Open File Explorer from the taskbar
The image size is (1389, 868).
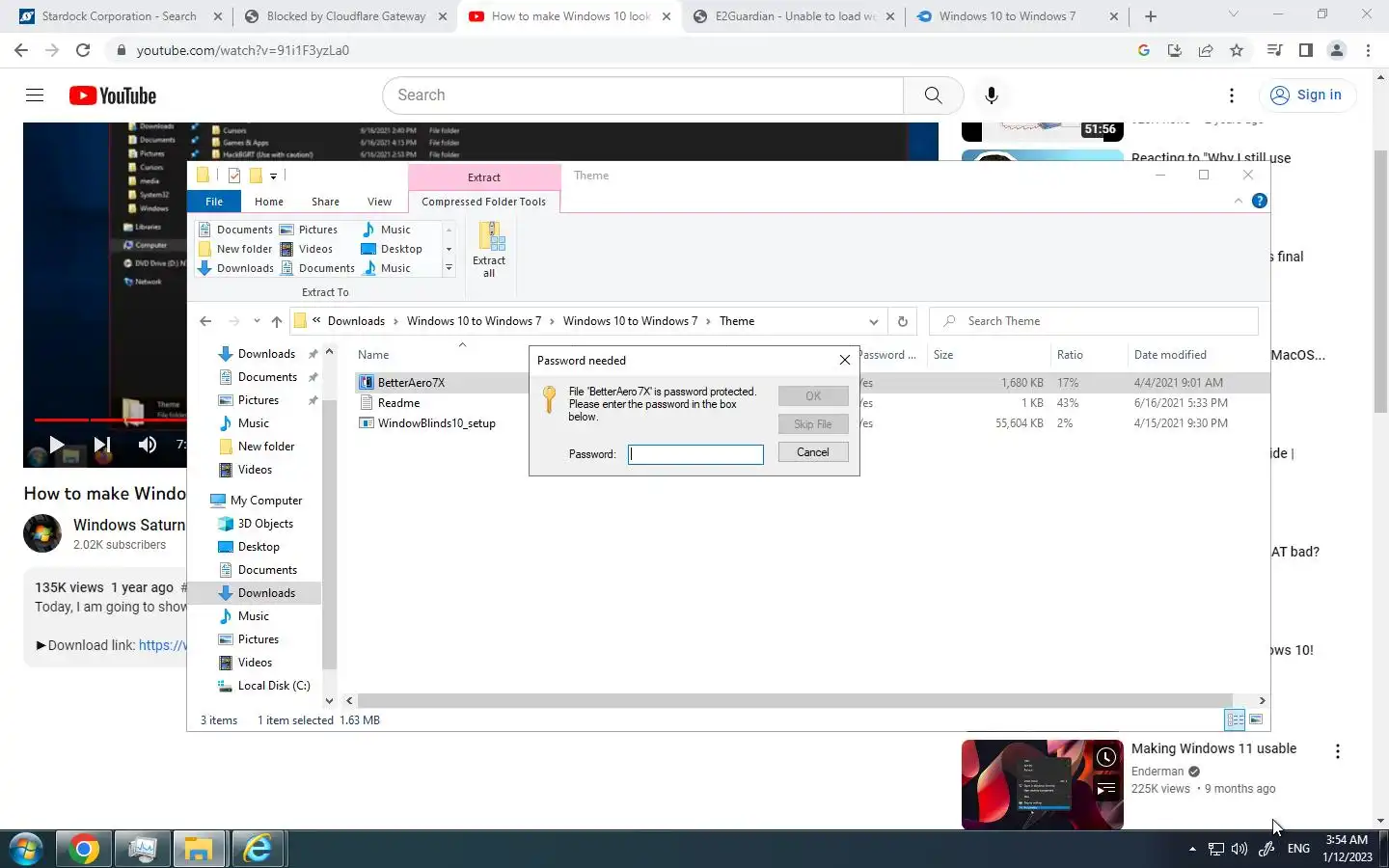click(199, 850)
